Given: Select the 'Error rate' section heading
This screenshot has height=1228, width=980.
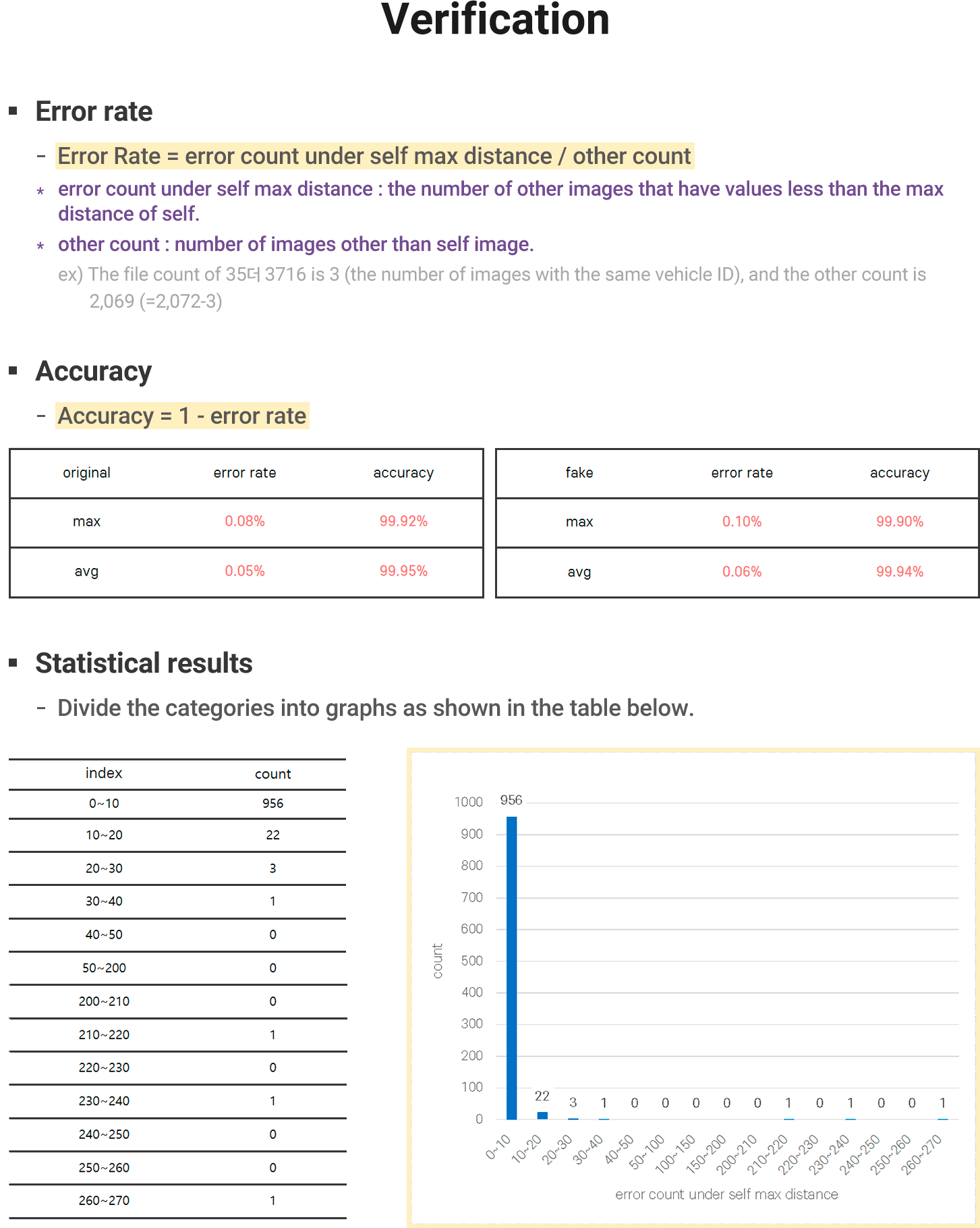Looking at the screenshot, I should click(x=94, y=111).
